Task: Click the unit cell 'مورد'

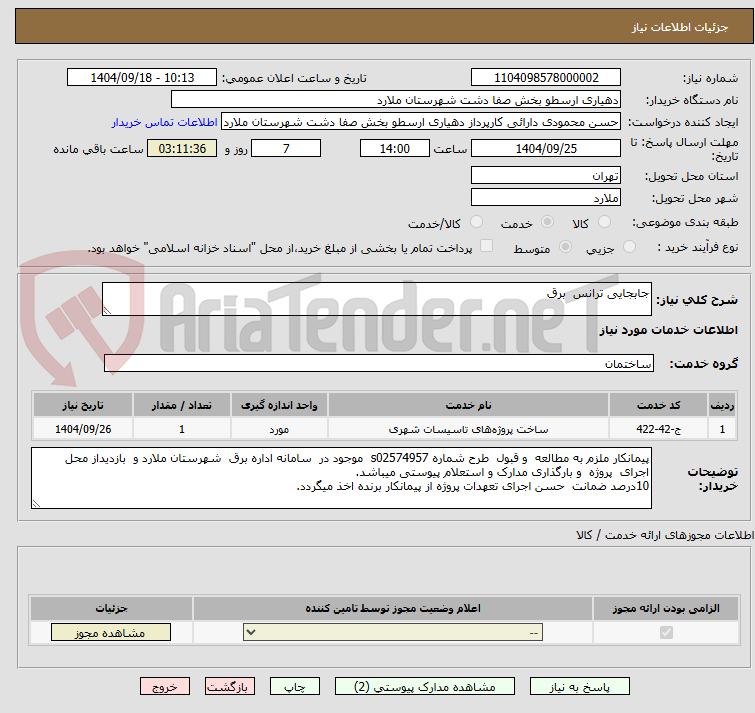Action: point(279,428)
